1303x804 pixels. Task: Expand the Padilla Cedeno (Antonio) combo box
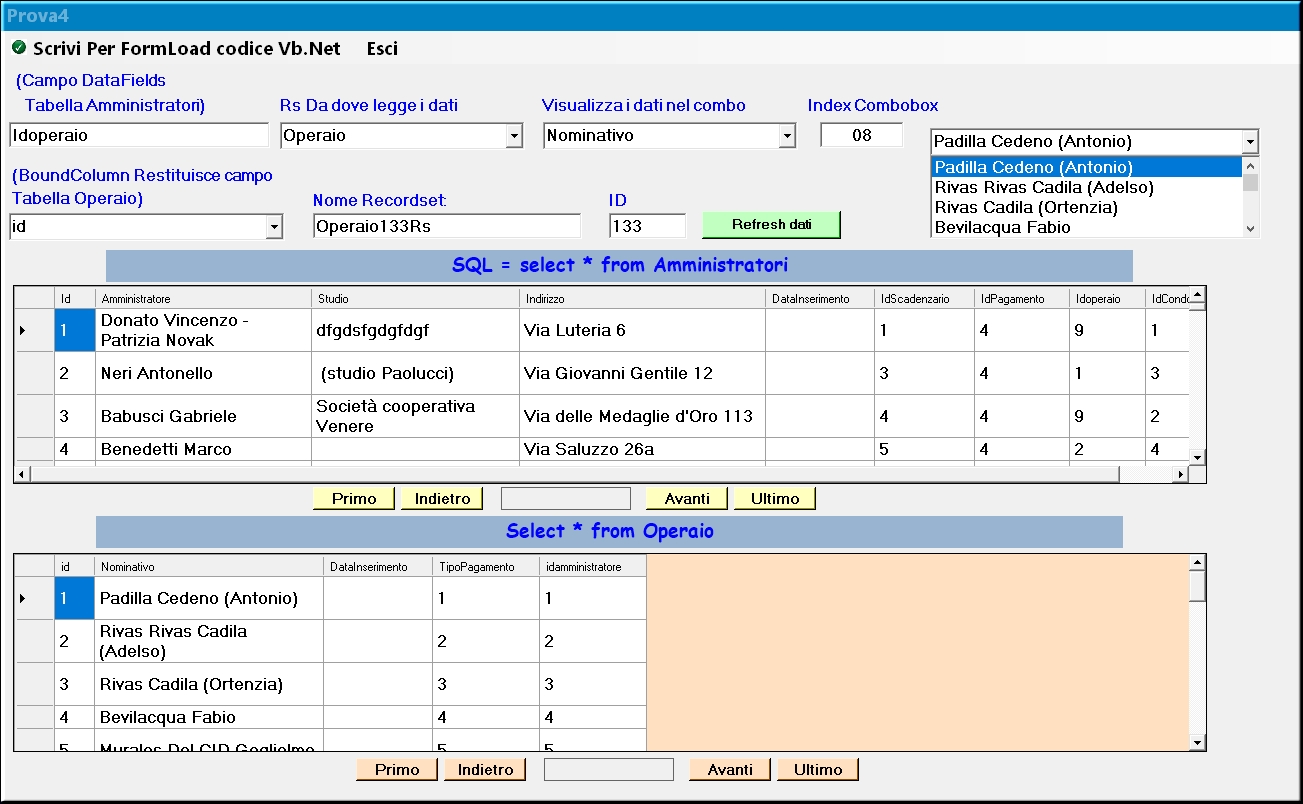pos(1249,142)
